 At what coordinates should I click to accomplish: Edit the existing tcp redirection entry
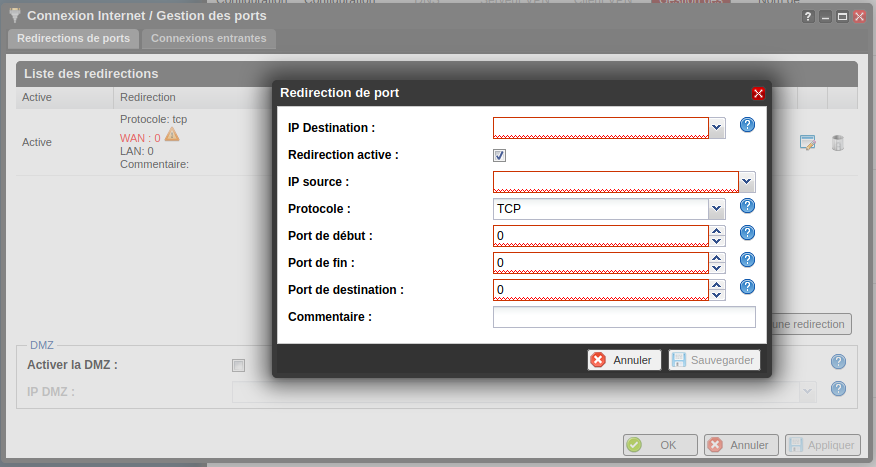click(808, 142)
